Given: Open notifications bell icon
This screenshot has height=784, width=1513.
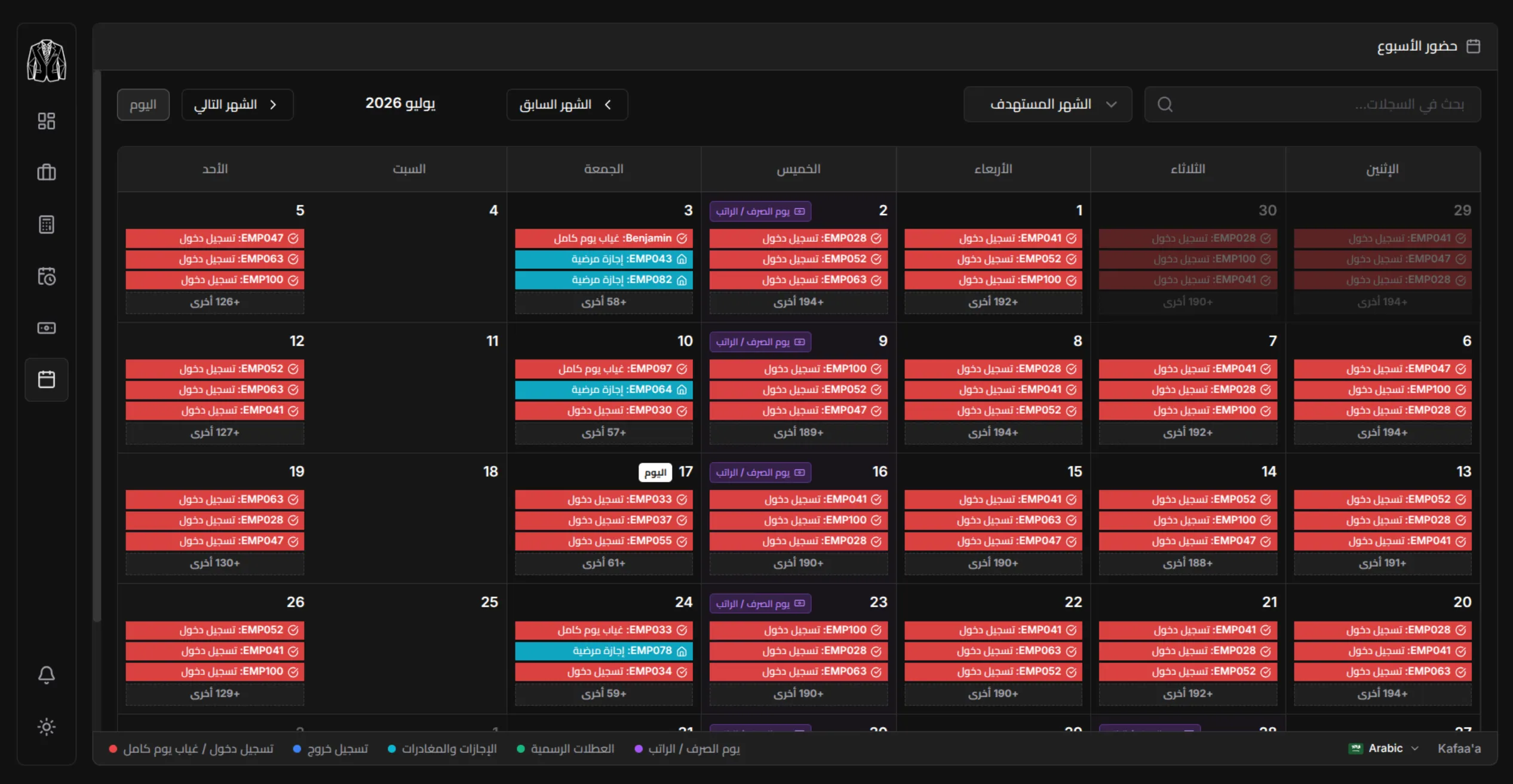Looking at the screenshot, I should coord(47,675).
